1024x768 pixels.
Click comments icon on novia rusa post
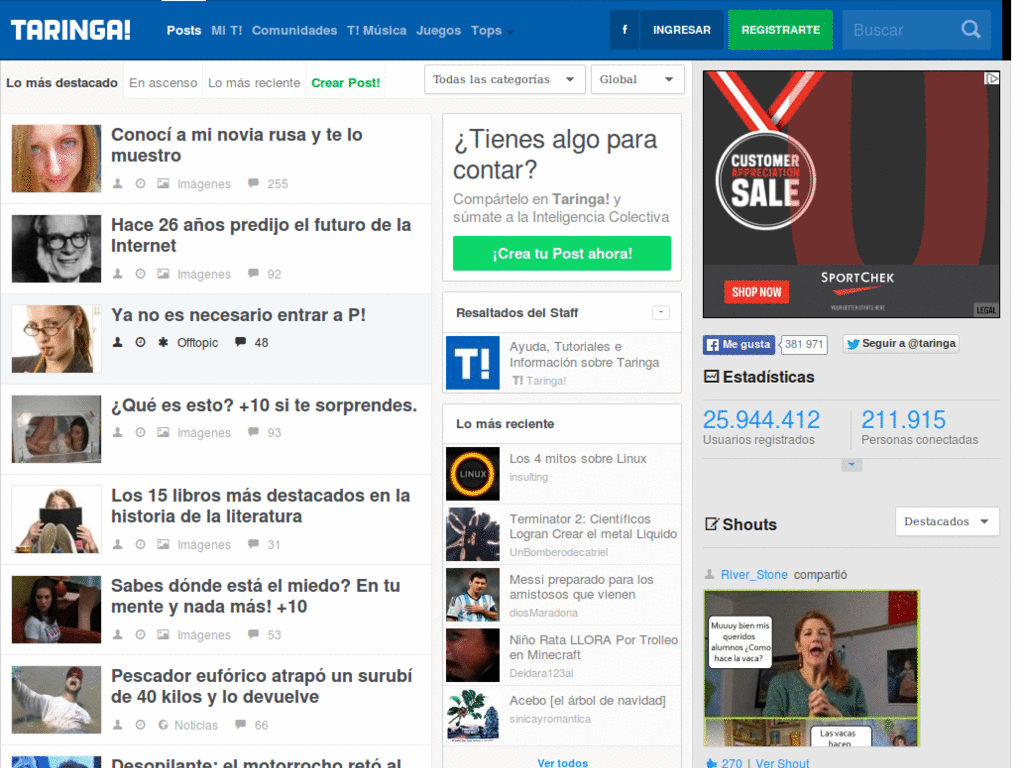(253, 184)
